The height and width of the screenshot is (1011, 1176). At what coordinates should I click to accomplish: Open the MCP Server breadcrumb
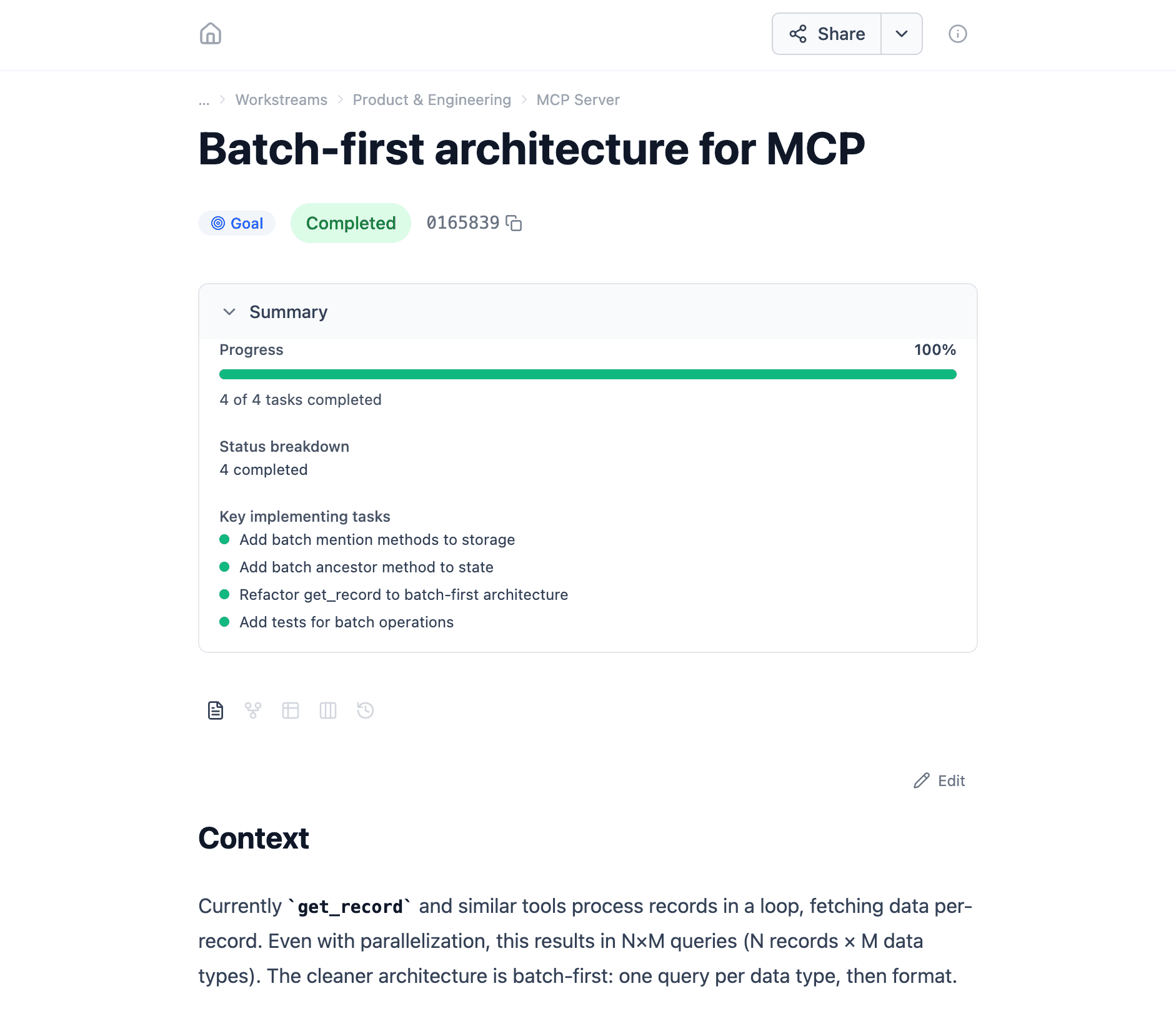click(577, 100)
